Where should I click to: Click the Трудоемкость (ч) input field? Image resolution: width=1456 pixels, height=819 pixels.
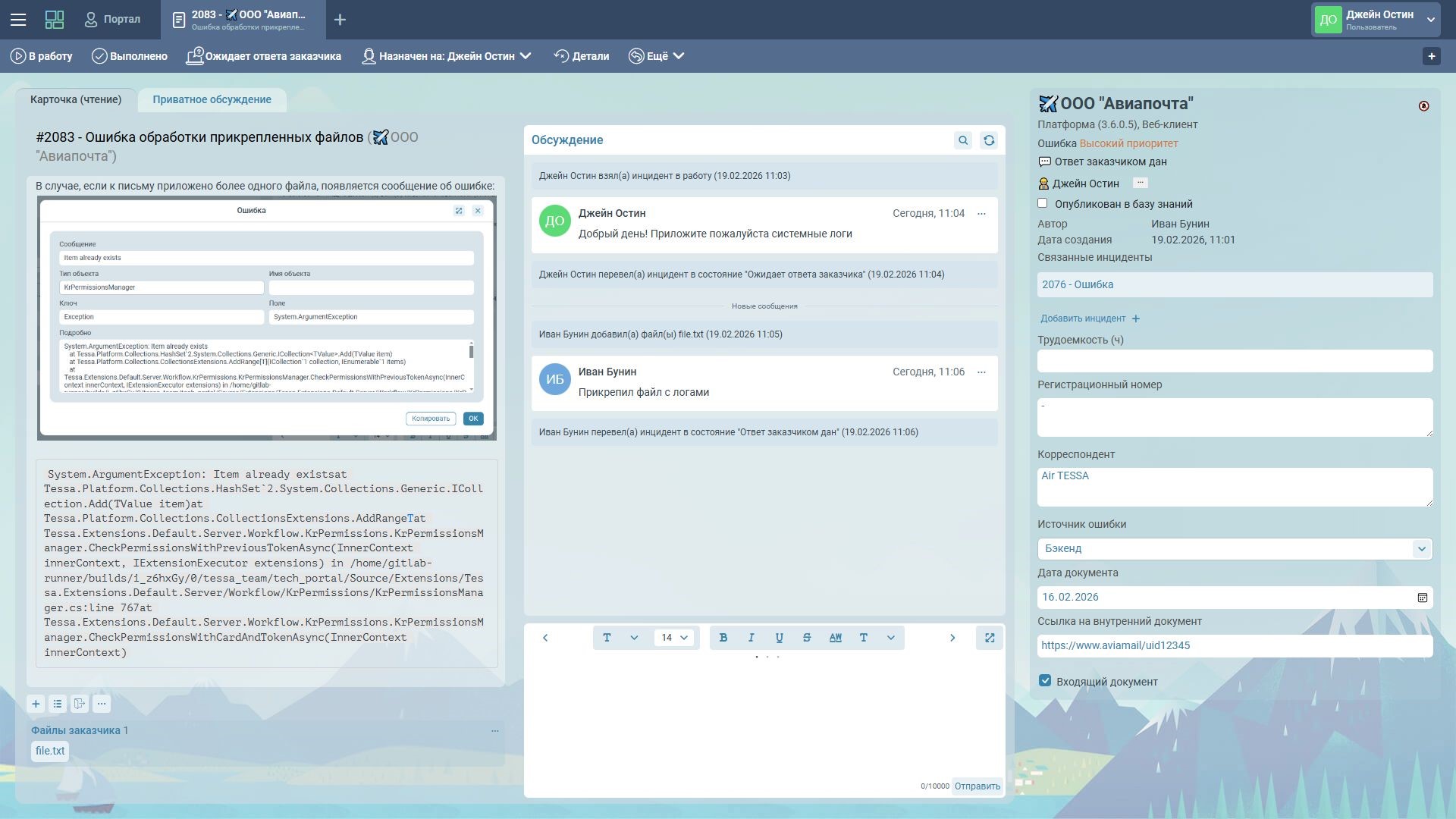pyautogui.click(x=1235, y=361)
